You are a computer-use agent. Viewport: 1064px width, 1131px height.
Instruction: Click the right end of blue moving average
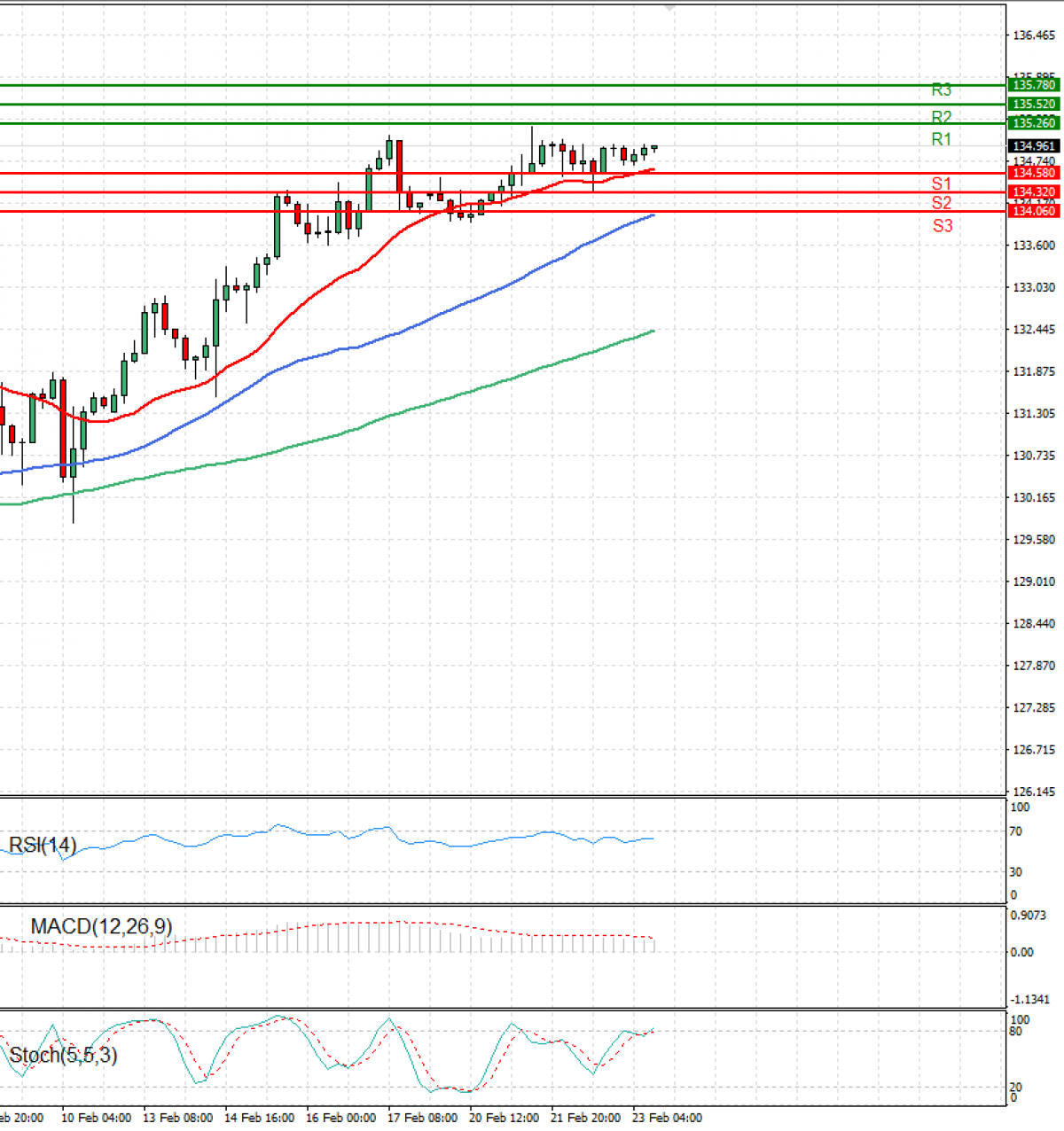653,215
